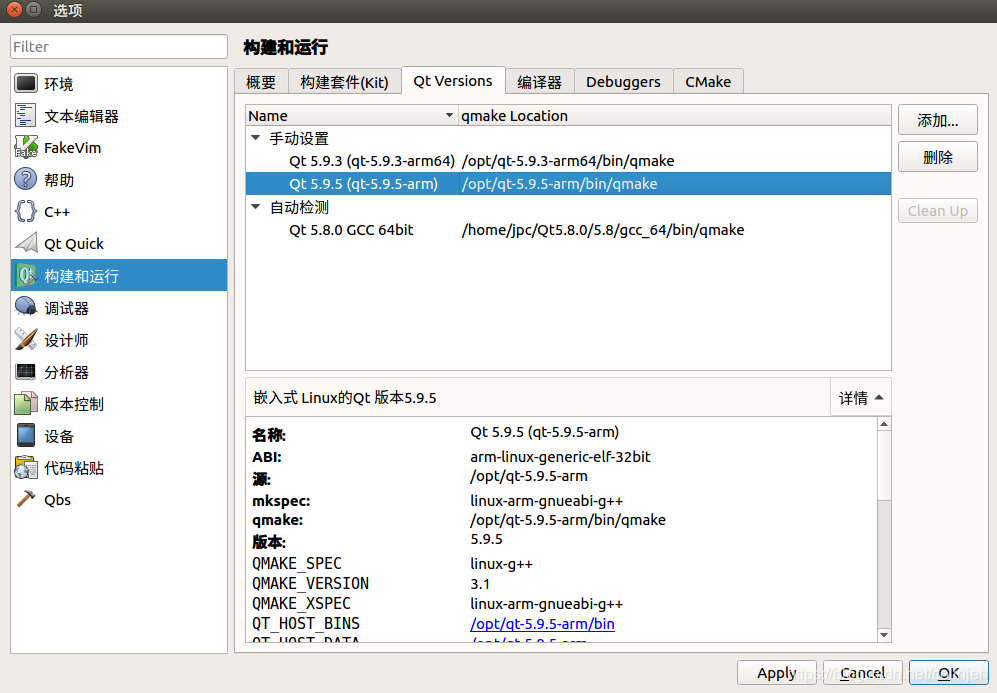Sort by the Name column header
997x693 pixels.
[352, 116]
